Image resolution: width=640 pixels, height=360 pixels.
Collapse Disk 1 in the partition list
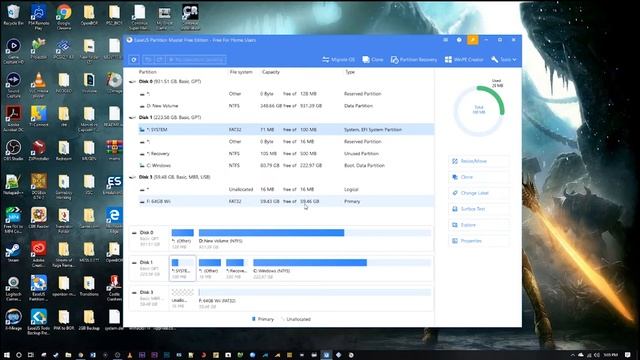[132, 118]
